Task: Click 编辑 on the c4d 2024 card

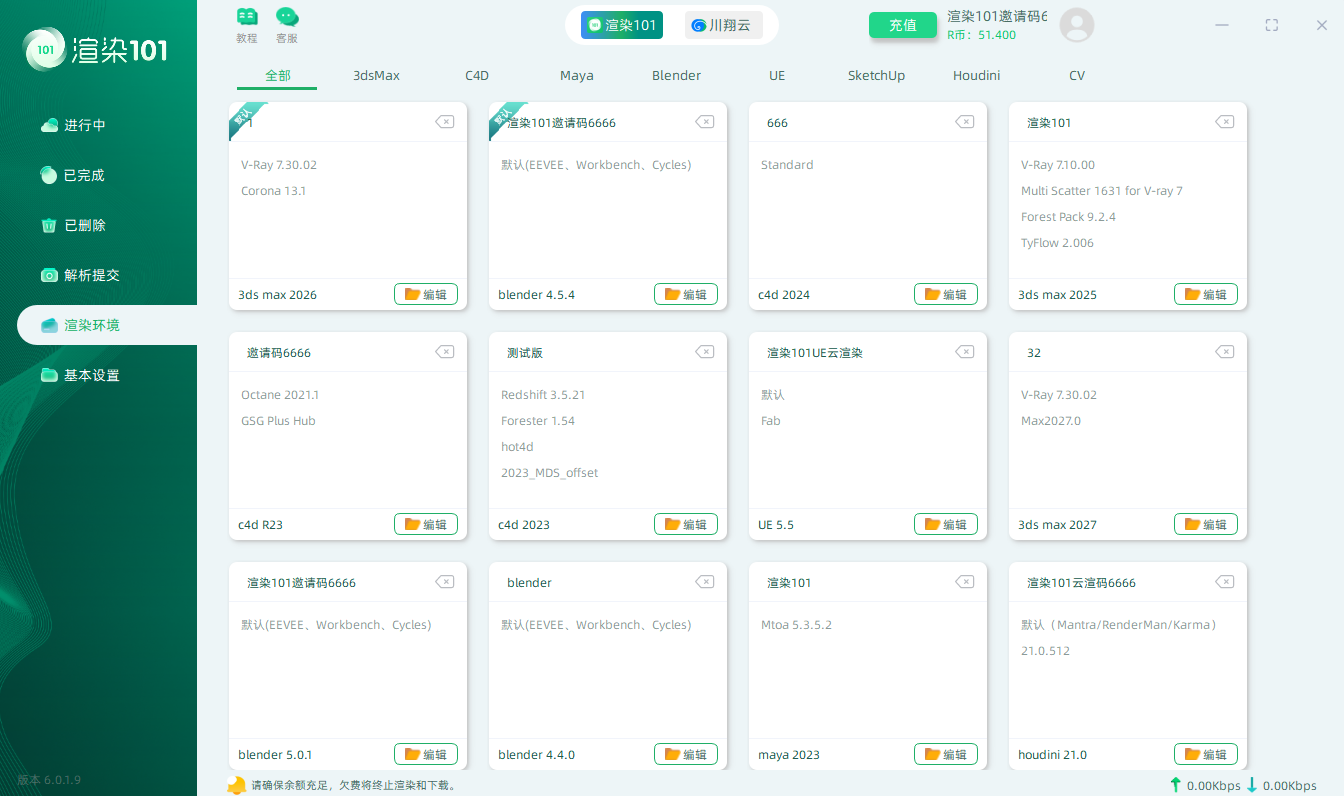Action: click(x=946, y=294)
